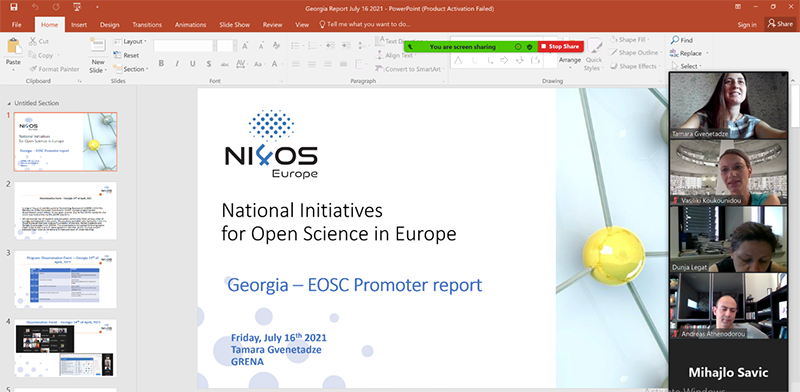
Task: Click the record indicator in sharing bar
Action: point(518,46)
